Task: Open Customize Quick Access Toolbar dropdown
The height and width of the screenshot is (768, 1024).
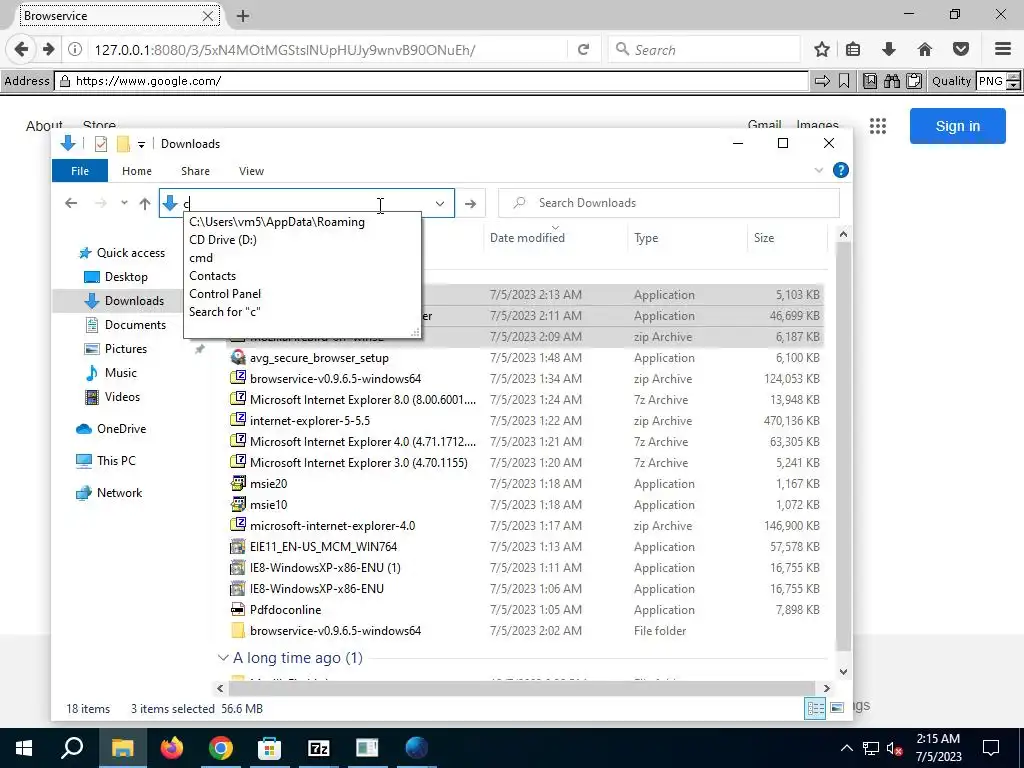Action: point(141,144)
